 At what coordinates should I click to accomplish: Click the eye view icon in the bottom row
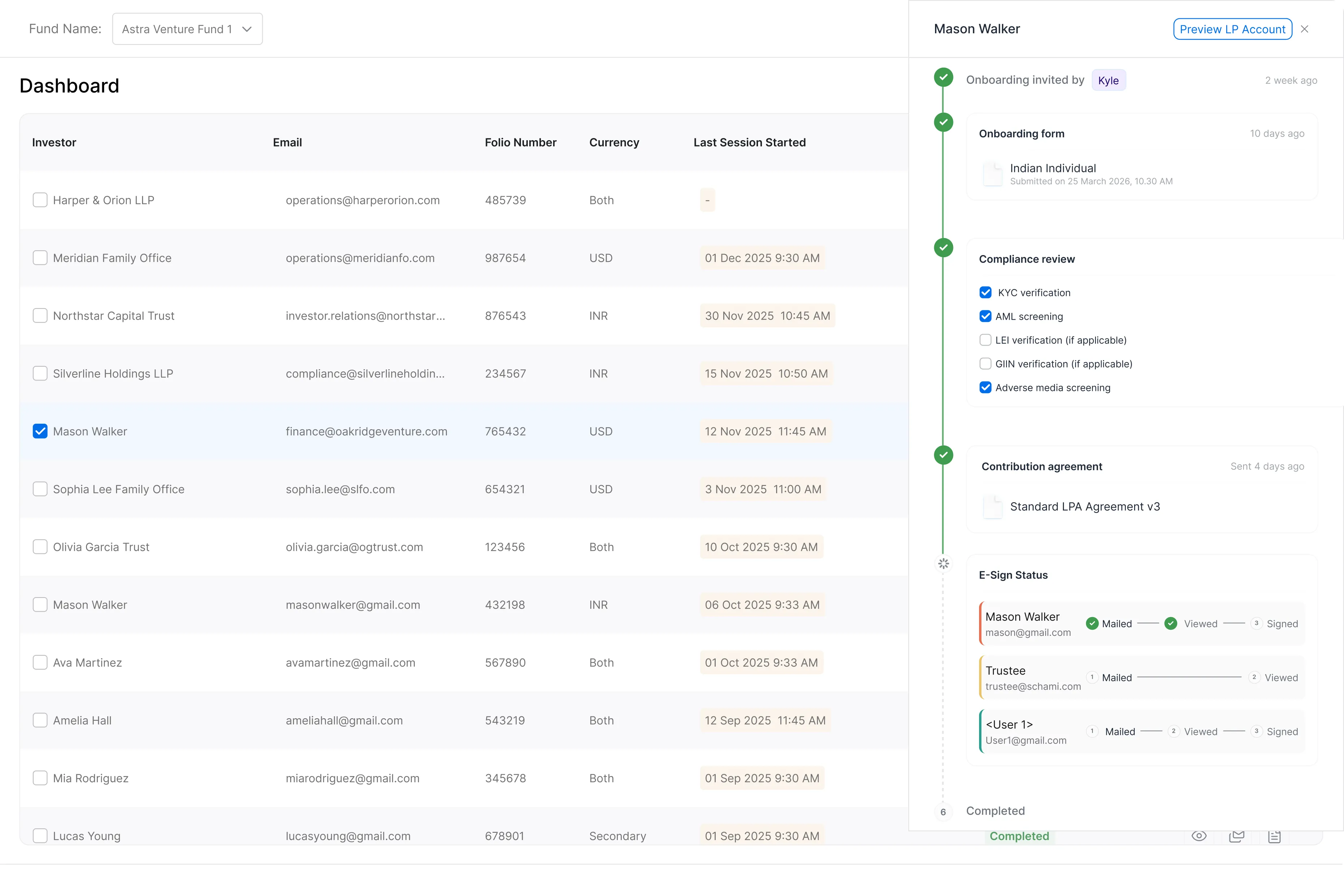pyautogui.click(x=1199, y=836)
